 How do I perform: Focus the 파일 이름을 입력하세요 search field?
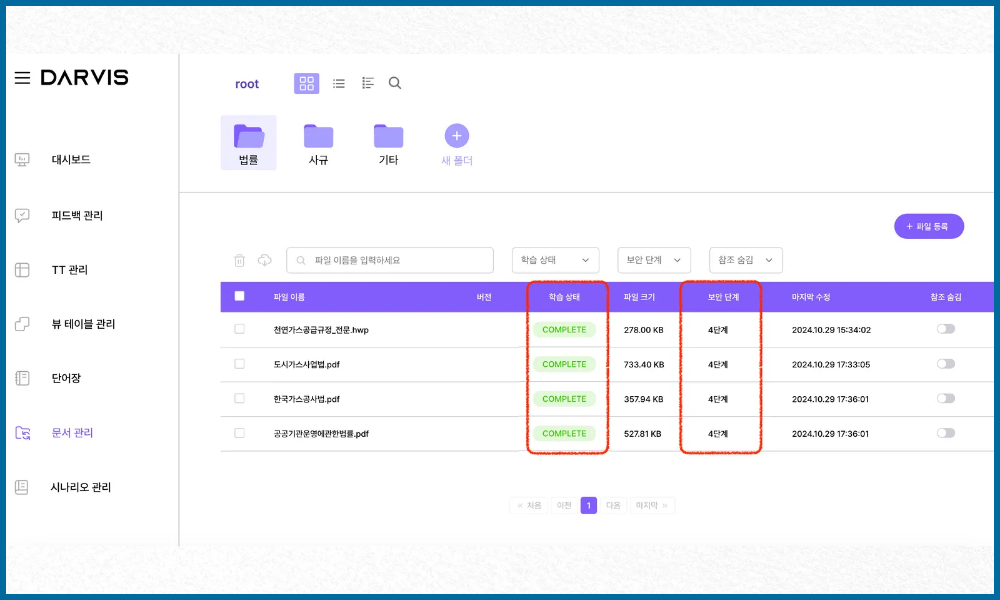[390, 260]
